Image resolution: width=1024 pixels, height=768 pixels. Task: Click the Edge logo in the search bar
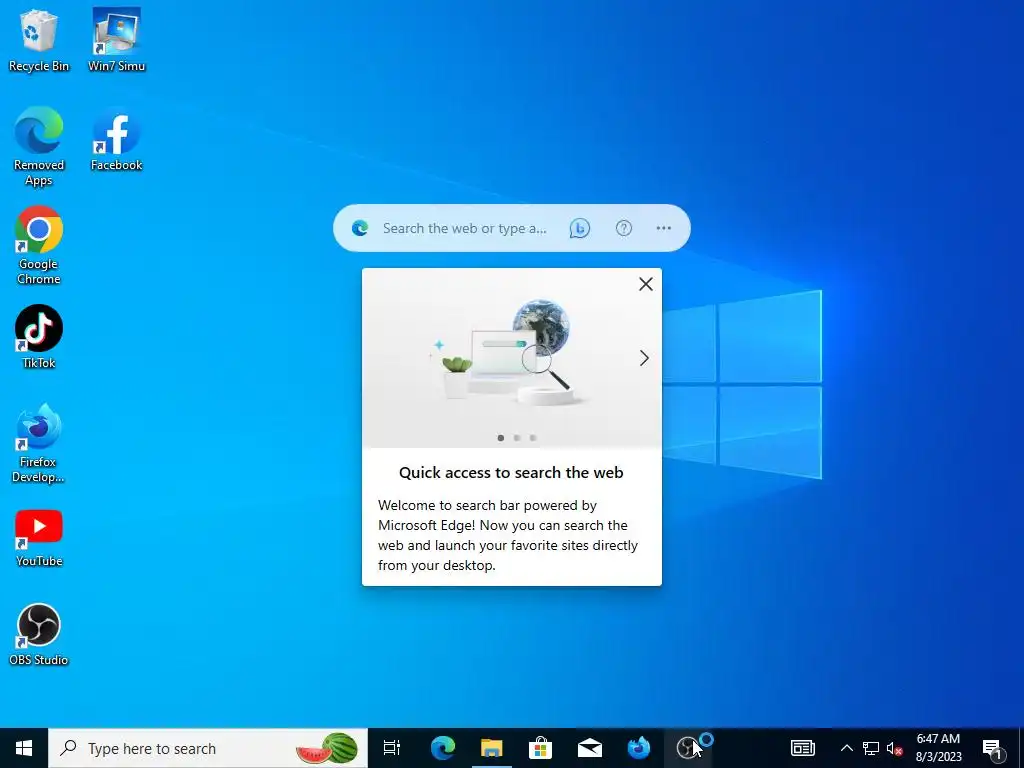[360, 228]
